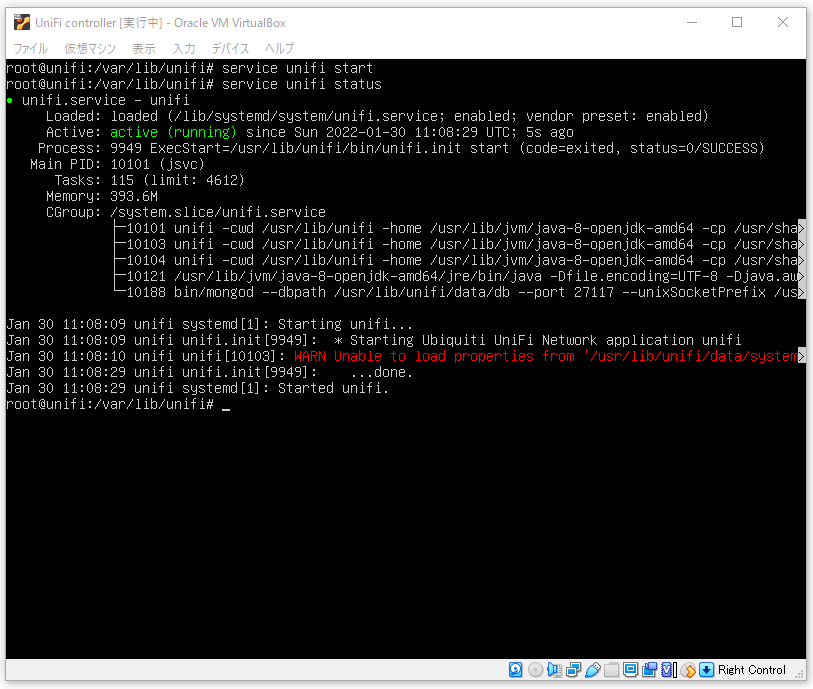This screenshot has height=689, width=813.
Task: Click the 'Loaded: loaded' unit file line
Action: click(377, 116)
